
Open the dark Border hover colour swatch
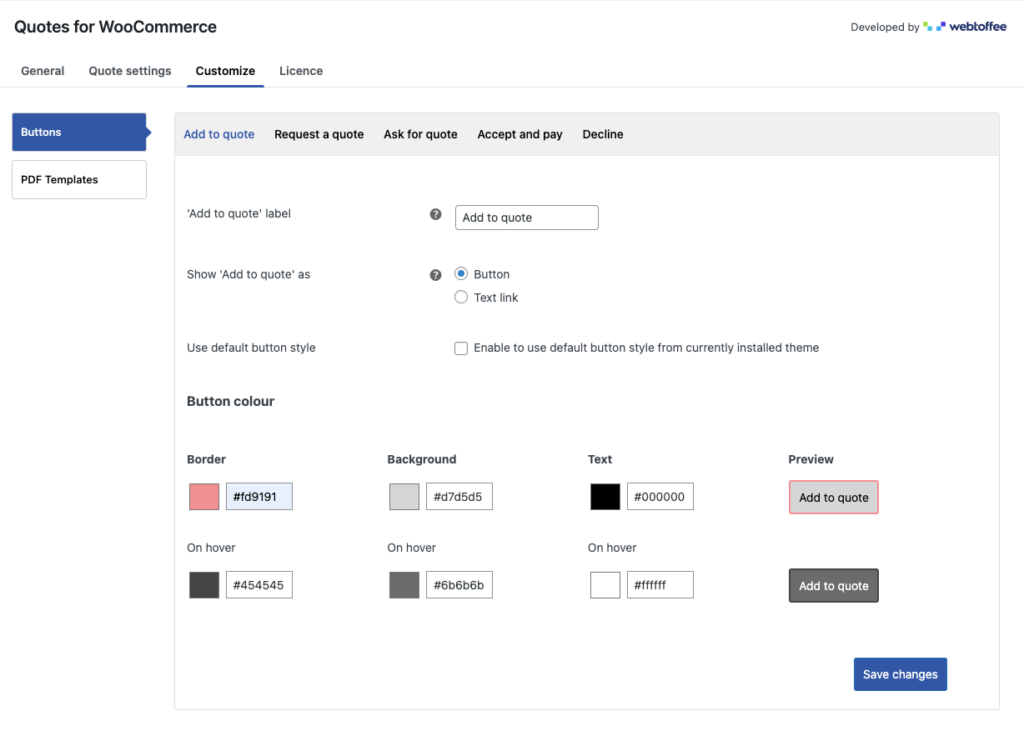coord(204,584)
